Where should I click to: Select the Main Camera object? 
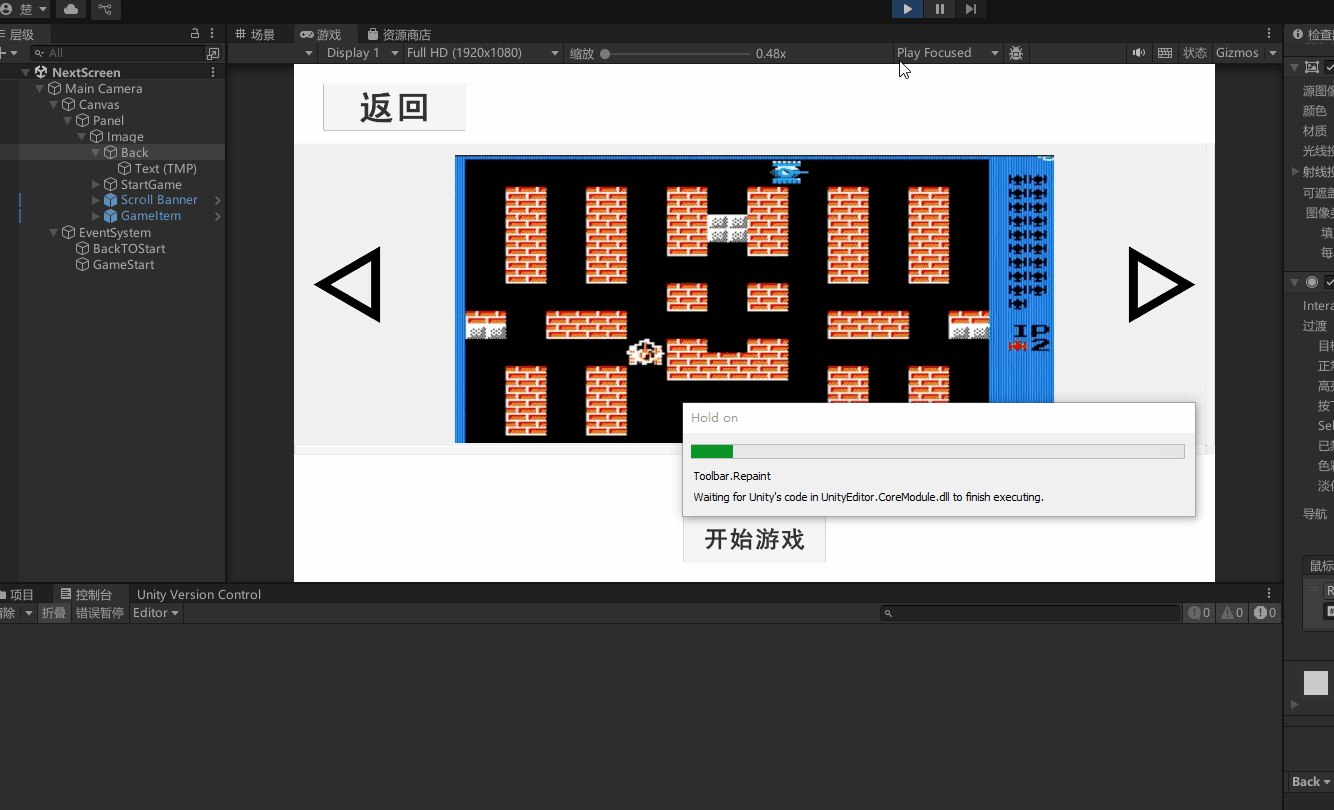(x=103, y=88)
